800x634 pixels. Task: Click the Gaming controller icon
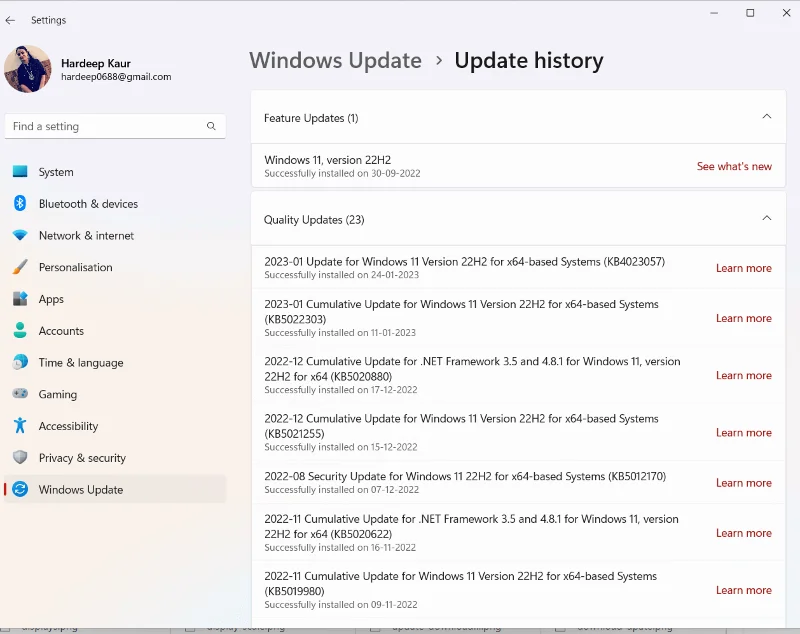[20, 393]
